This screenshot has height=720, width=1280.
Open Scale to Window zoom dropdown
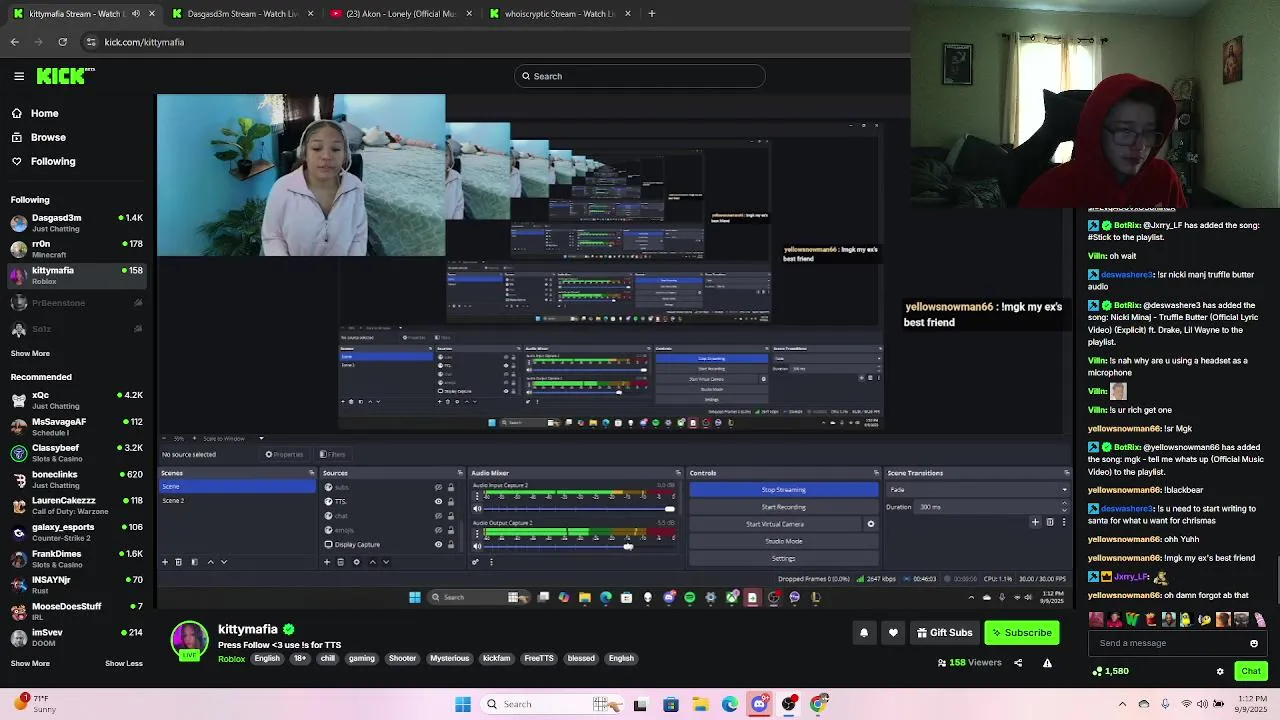(x=261, y=438)
